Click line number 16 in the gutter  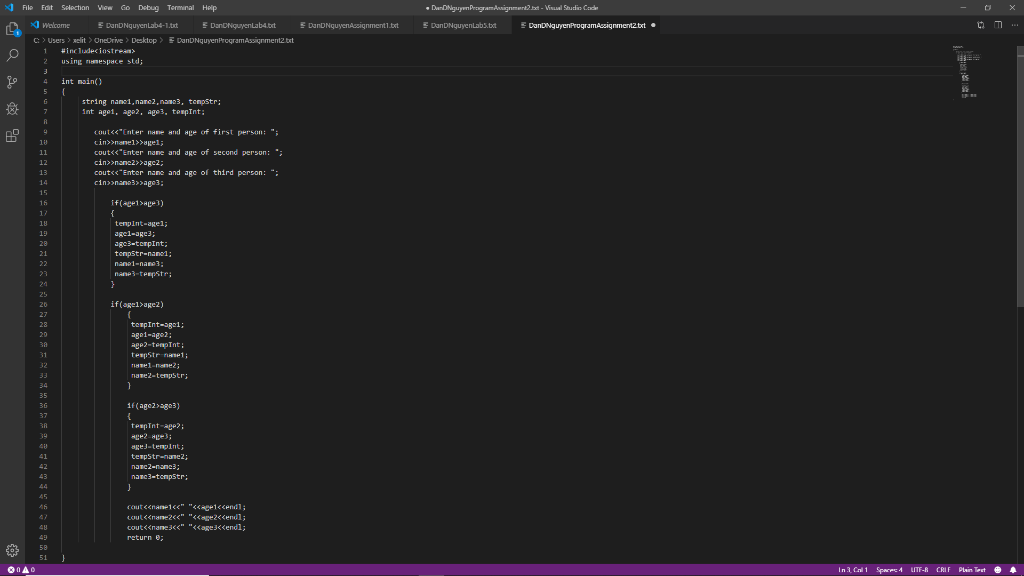pos(43,203)
